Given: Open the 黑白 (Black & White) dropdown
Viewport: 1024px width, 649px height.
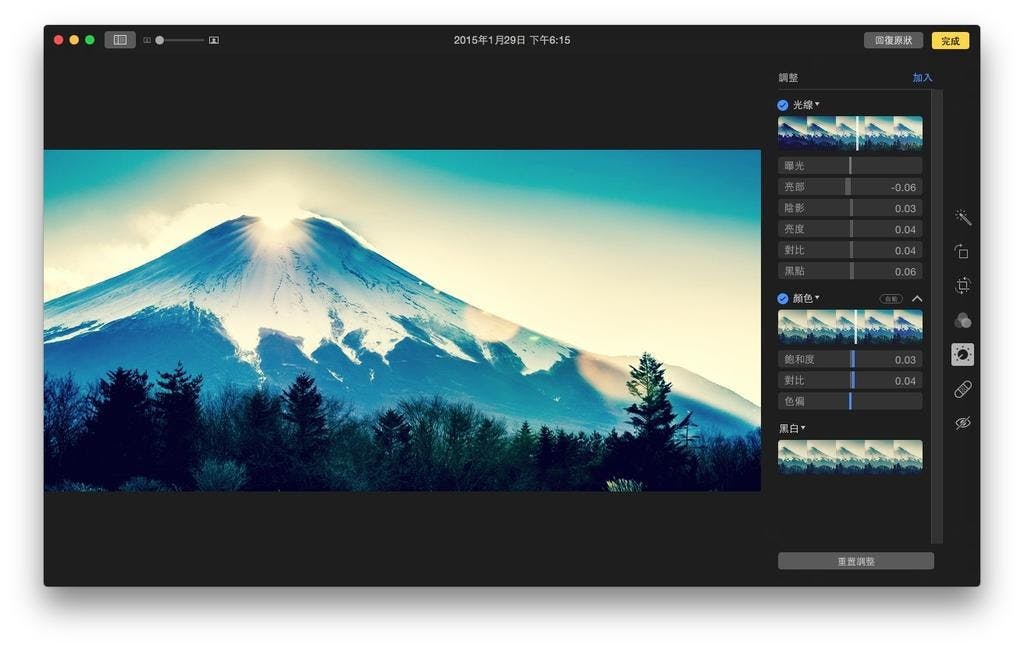Looking at the screenshot, I should click(x=803, y=428).
